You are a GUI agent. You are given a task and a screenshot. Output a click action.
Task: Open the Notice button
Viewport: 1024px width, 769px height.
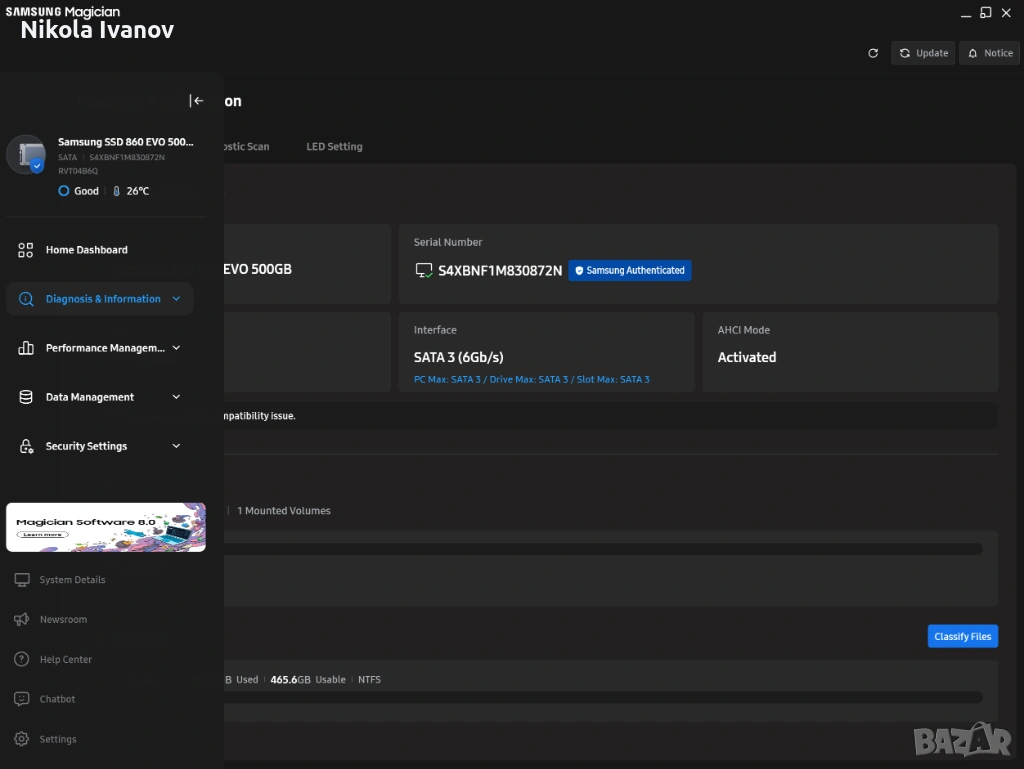click(989, 53)
